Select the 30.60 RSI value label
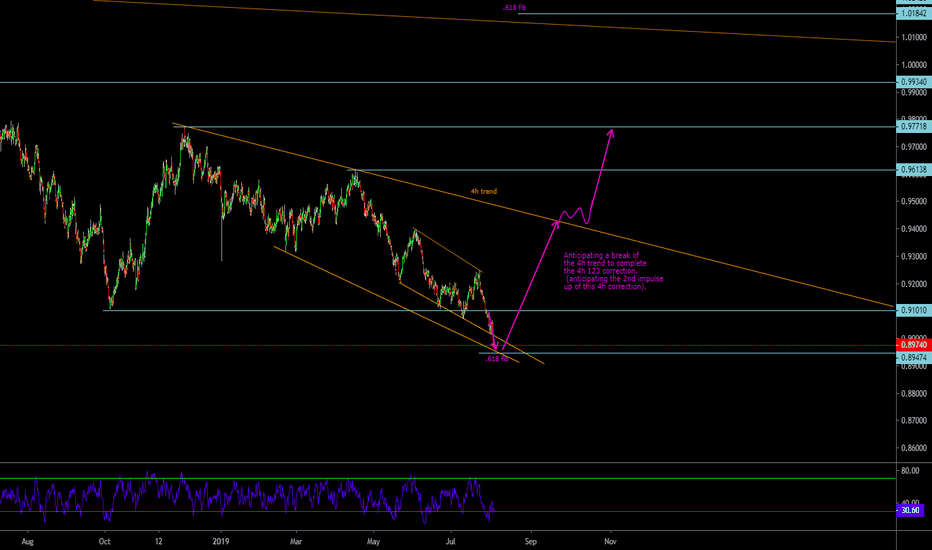Viewport: 932px width, 550px height. coord(910,511)
